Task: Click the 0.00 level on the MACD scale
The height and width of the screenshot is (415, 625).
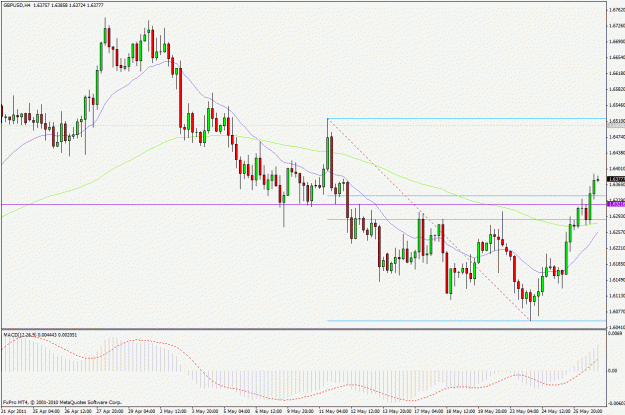Action: pos(612,370)
